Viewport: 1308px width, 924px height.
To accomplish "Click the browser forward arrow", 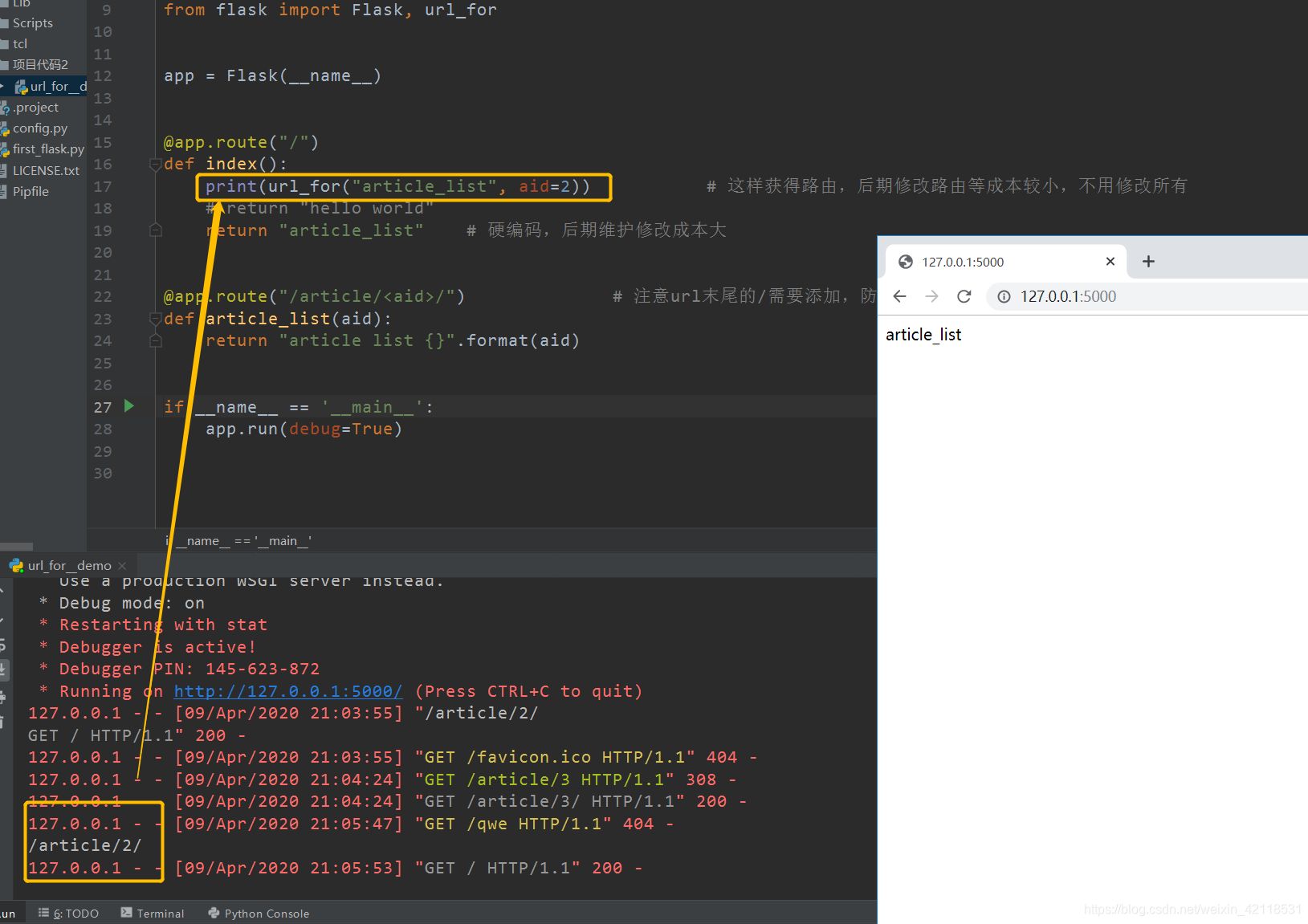I will [x=931, y=296].
